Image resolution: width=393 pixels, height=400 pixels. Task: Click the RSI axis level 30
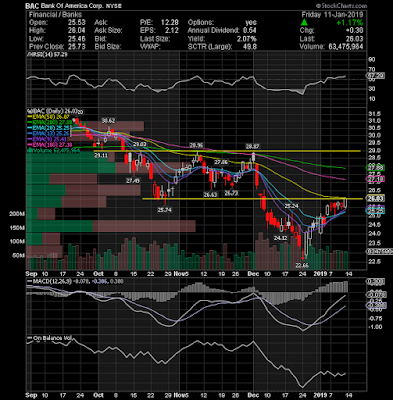click(372, 89)
